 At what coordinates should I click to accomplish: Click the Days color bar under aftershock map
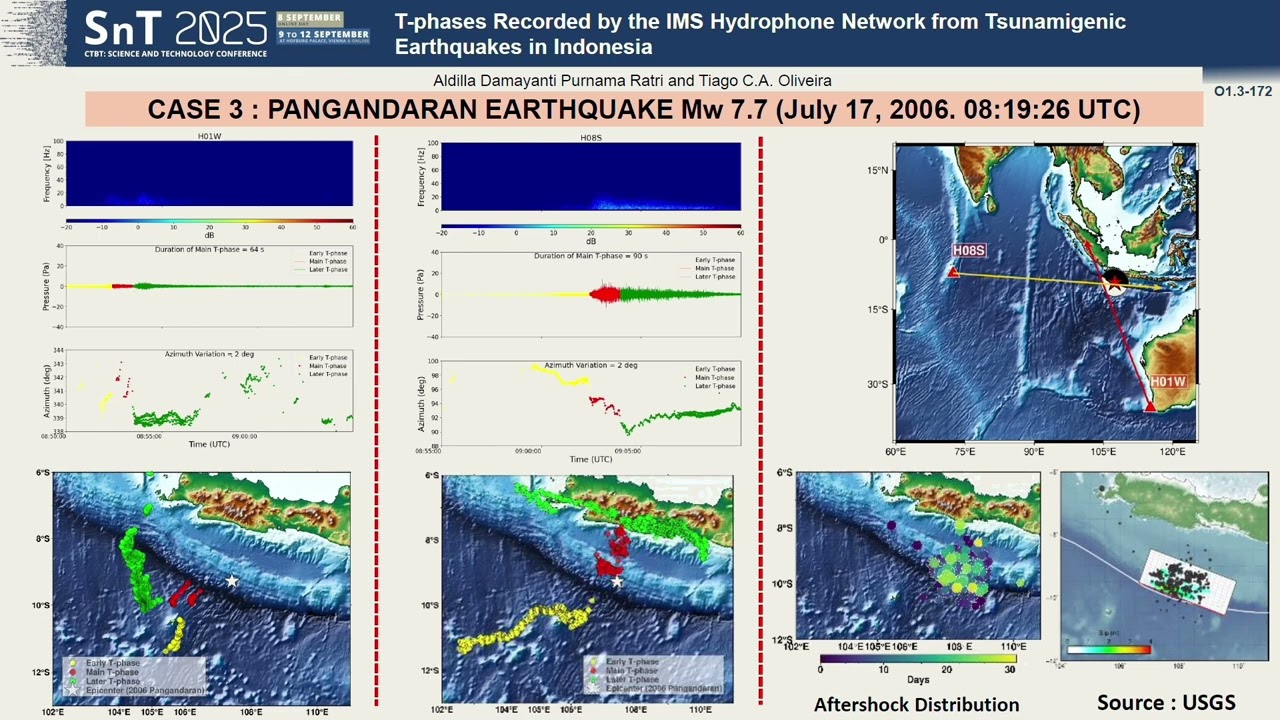pos(918,658)
